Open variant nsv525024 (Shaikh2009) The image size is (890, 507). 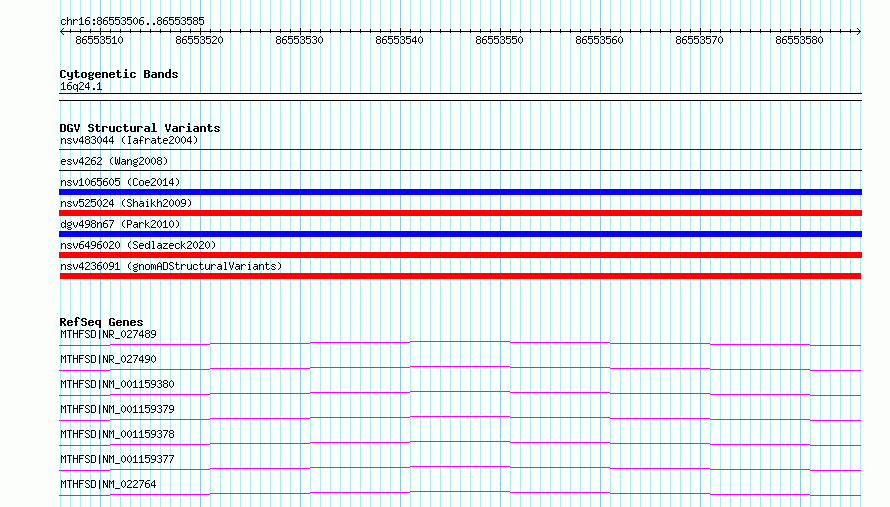pos(126,203)
